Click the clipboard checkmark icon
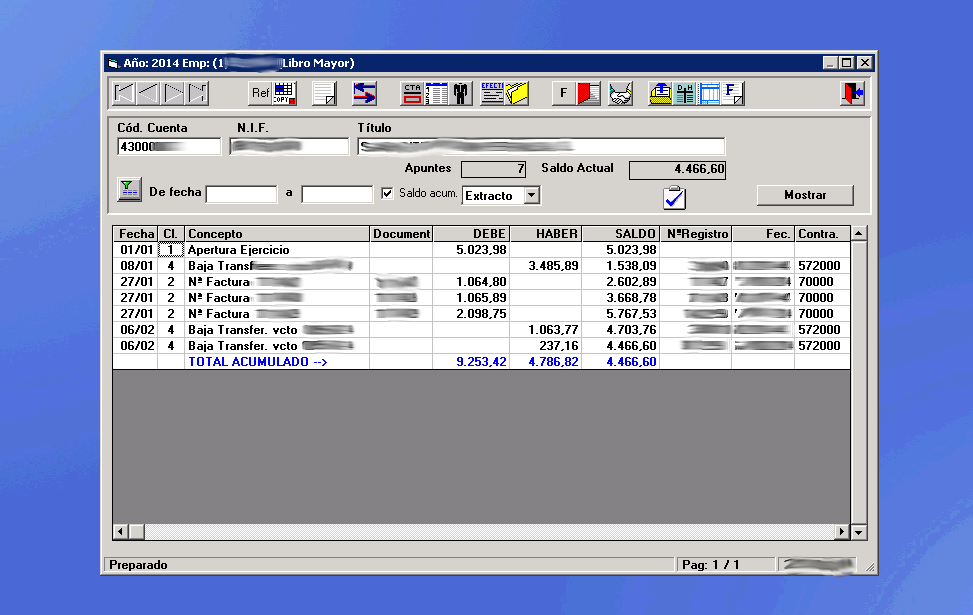This screenshot has height=615, width=973. coord(675,197)
